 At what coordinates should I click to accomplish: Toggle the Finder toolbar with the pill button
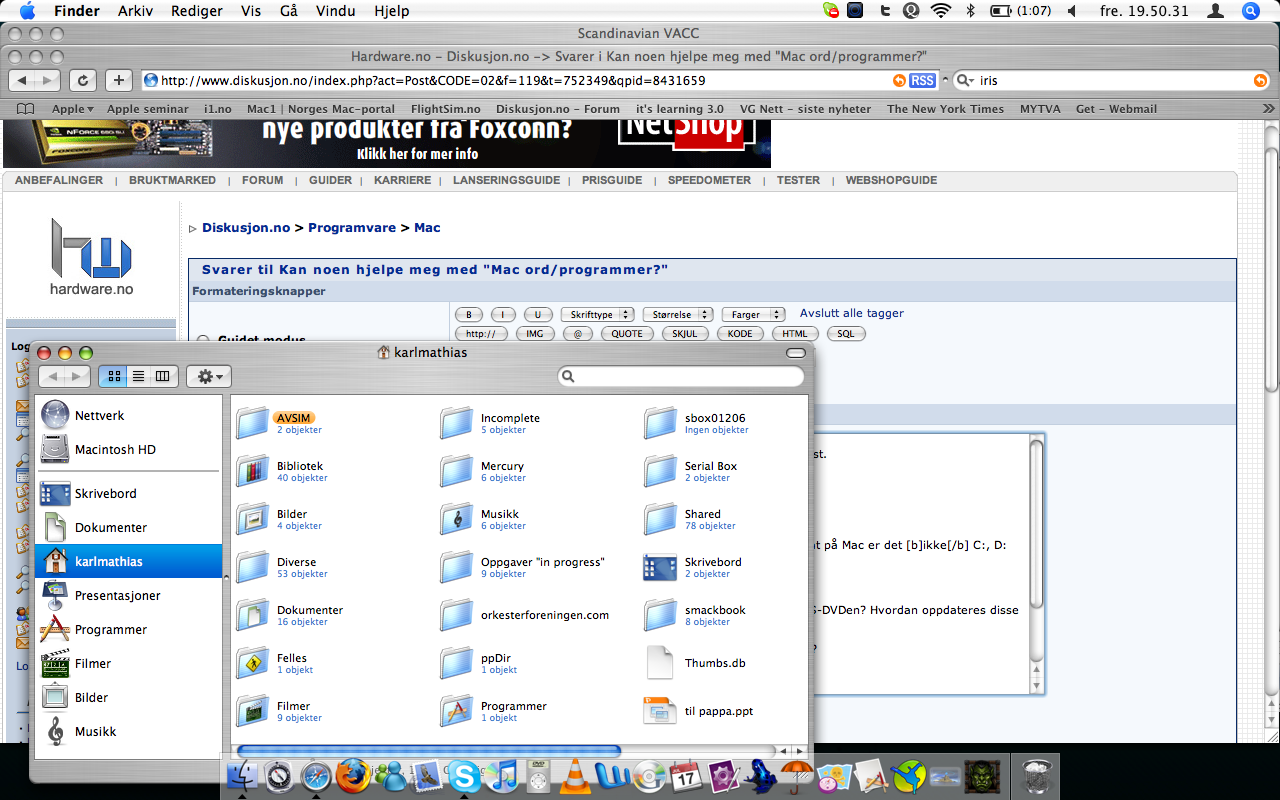(796, 353)
